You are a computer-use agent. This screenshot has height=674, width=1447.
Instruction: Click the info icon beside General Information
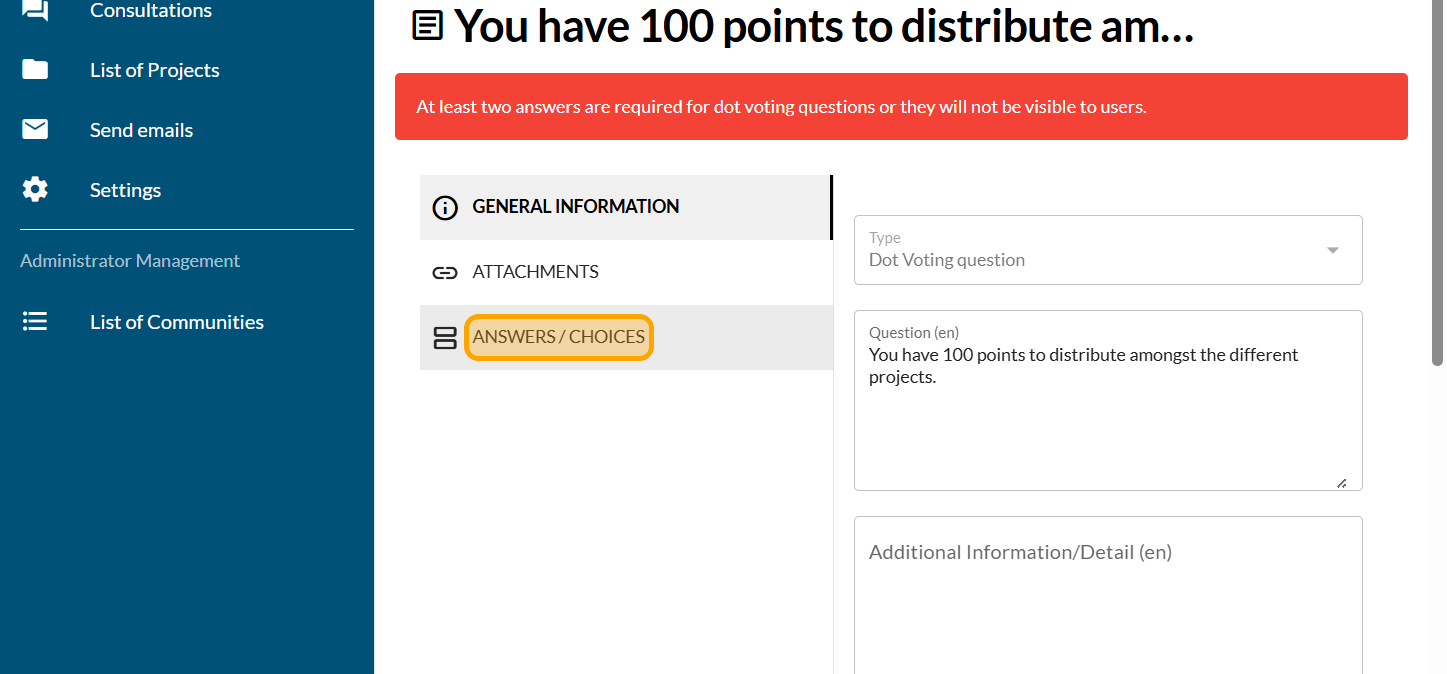(445, 207)
